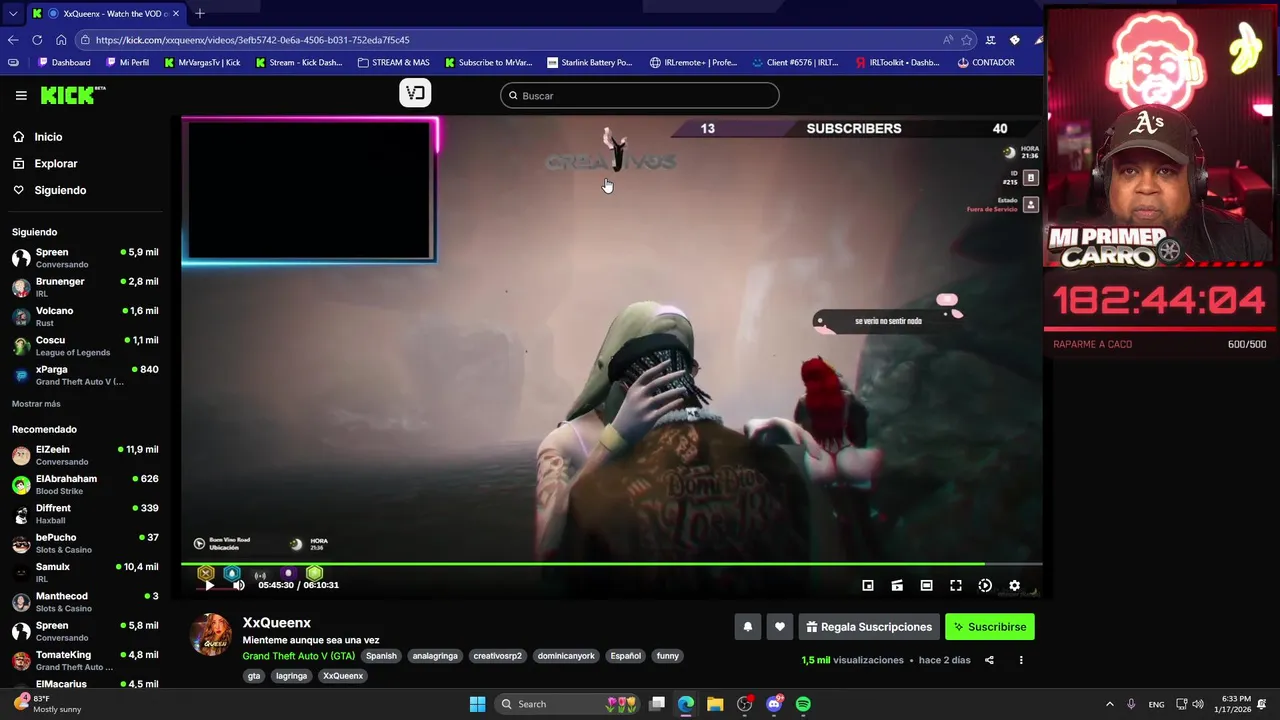Open Volcano channel in sidebar

pyautogui.click(x=85, y=316)
